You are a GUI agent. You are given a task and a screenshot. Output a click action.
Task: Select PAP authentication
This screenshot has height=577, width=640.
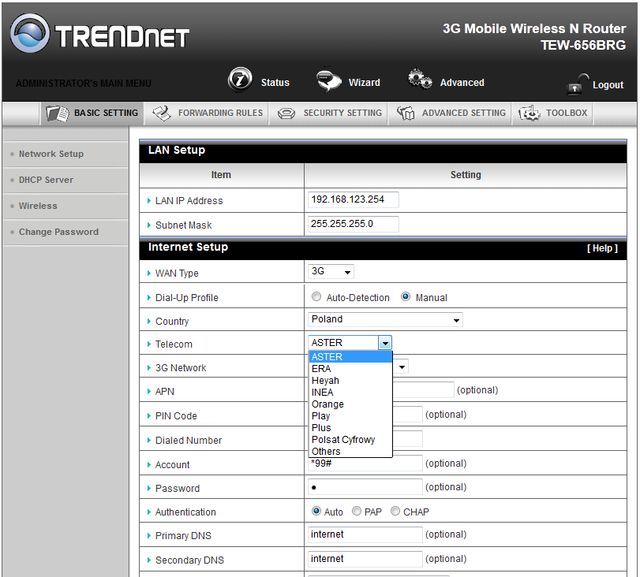click(356, 511)
